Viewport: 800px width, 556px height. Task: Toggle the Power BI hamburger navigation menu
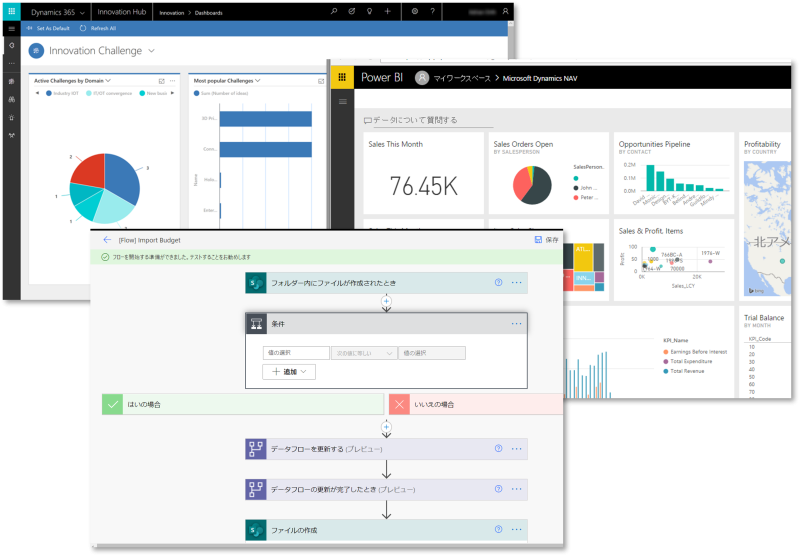coord(342,101)
